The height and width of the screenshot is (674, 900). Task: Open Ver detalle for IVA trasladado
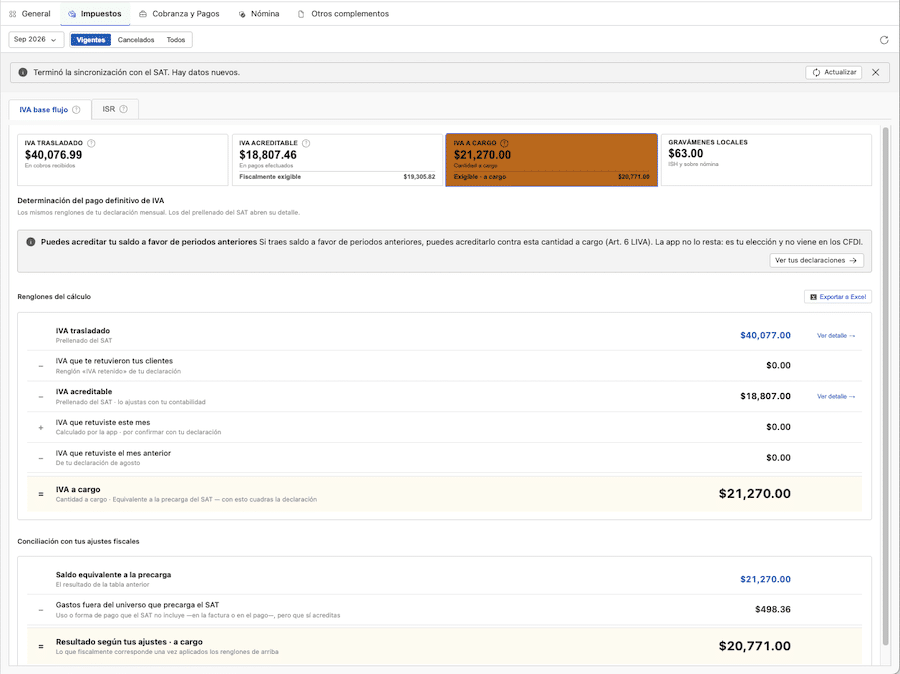pos(836,336)
